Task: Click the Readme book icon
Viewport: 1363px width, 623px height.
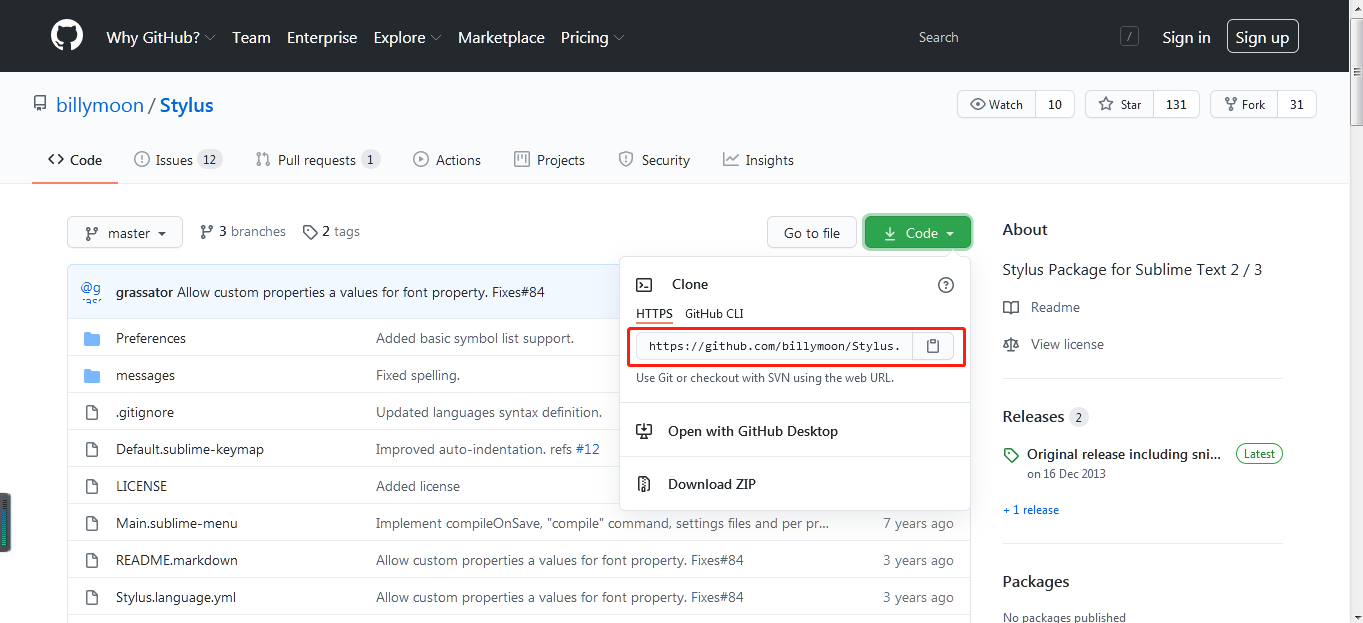Action: [1011, 308]
